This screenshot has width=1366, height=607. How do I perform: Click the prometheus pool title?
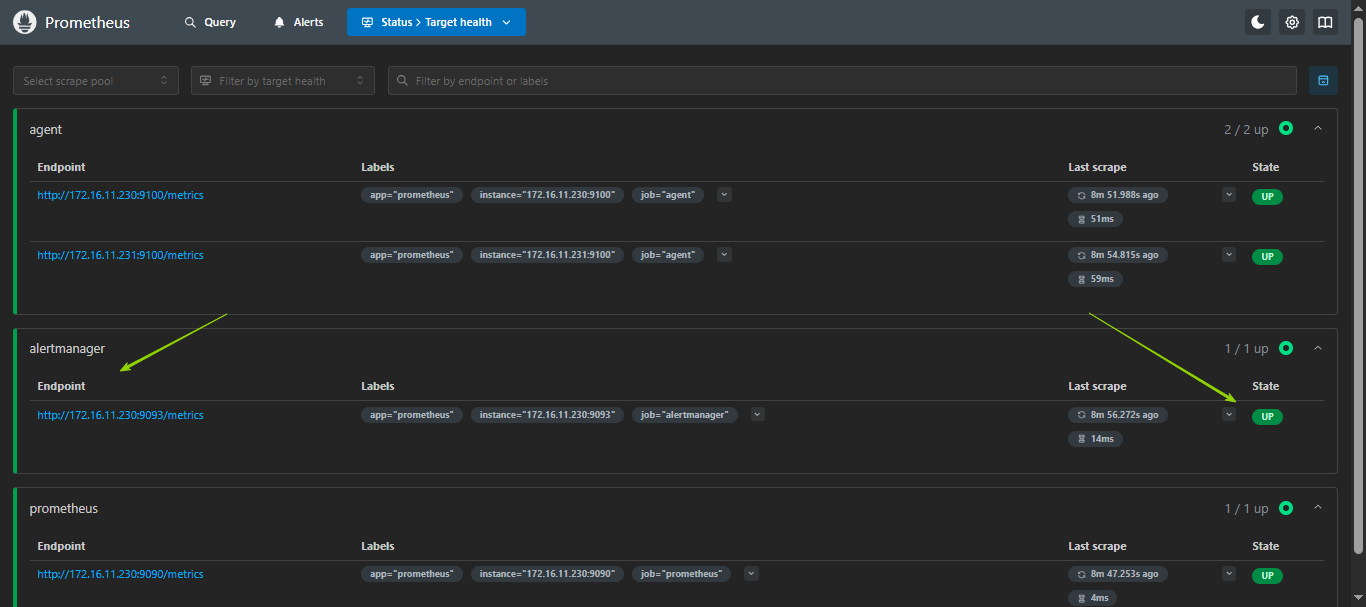point(64,508)
